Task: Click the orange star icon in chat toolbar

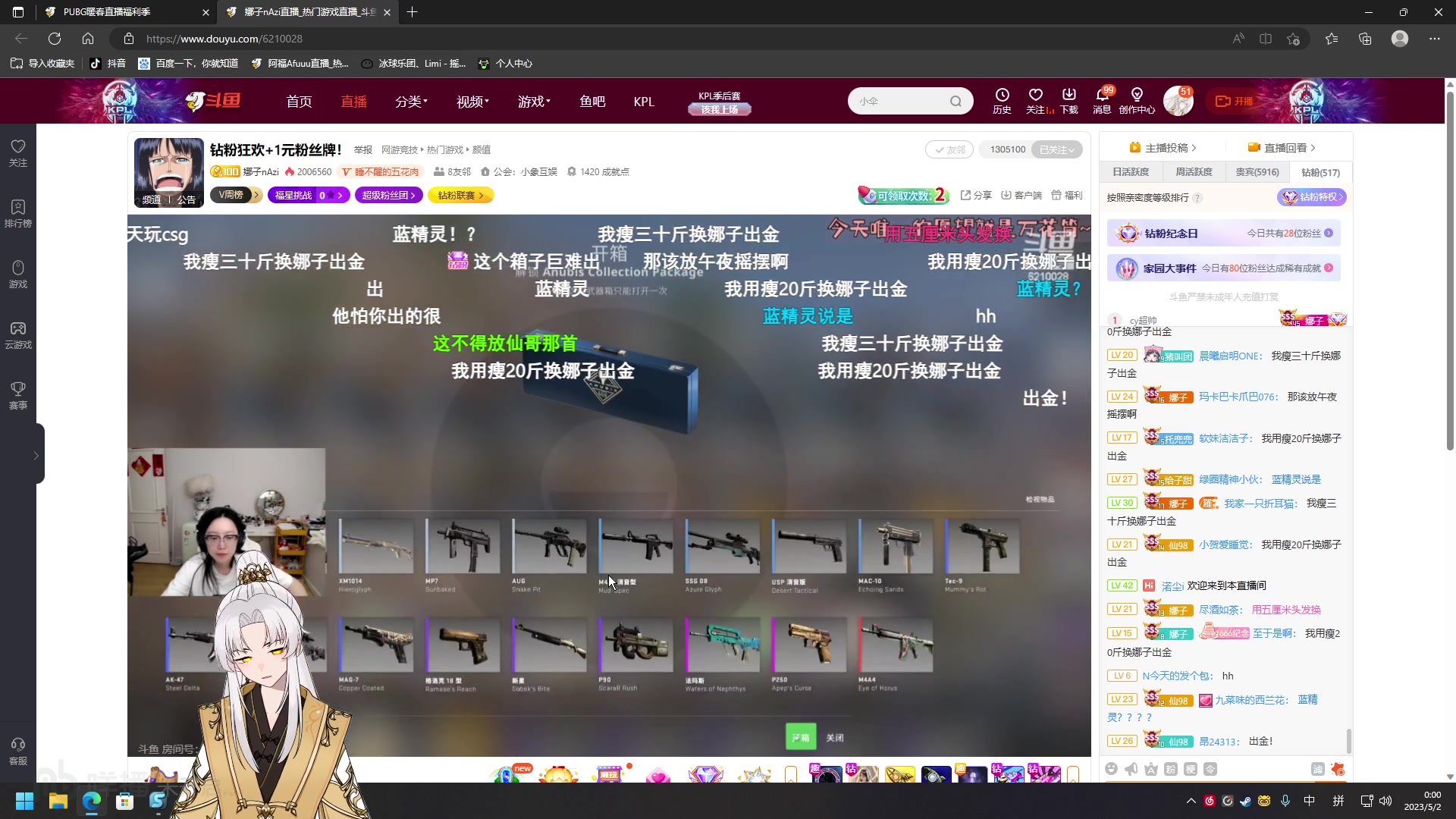Action: [x=1338, y=769]
